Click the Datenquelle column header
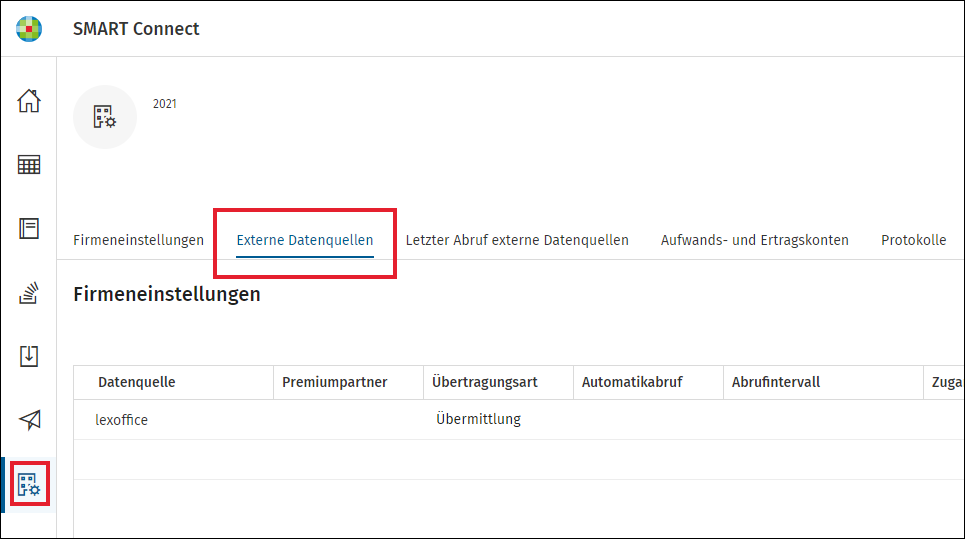Screen dimensions: 965x539 [174, 382]
